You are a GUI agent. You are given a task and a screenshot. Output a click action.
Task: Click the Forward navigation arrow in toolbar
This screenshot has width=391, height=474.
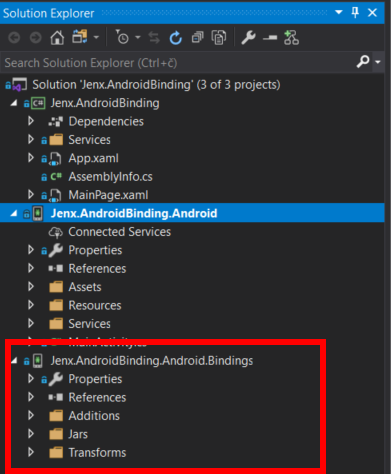point(35,38)
